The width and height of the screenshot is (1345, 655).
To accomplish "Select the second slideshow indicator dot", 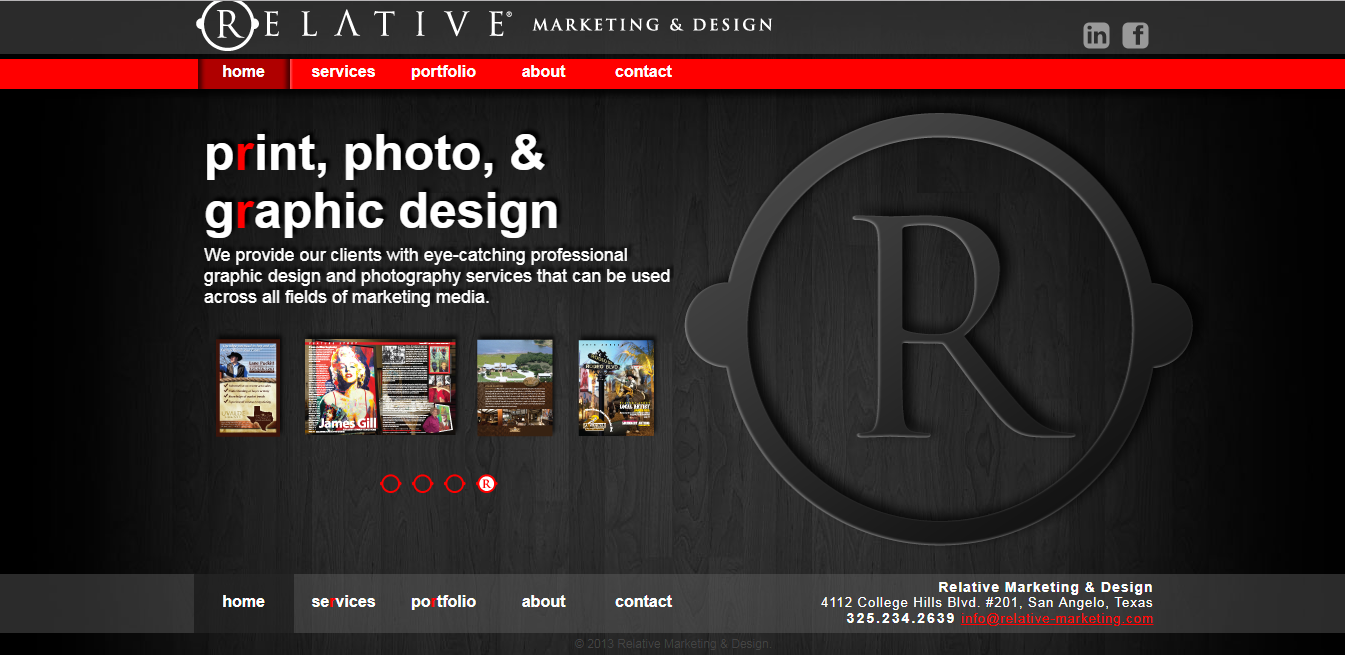I will point(422,484).
